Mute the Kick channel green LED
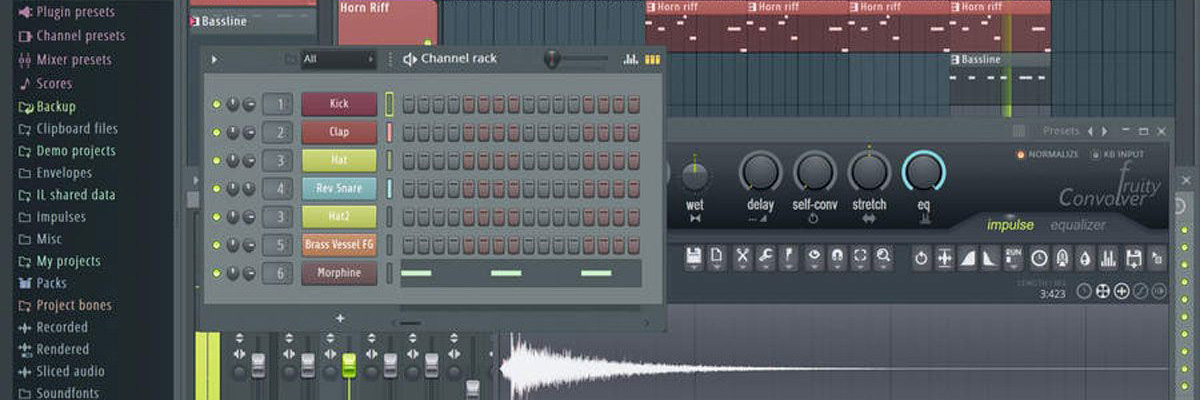The width and height of the screenshot is (1200, 400). (x=216, y=104)
